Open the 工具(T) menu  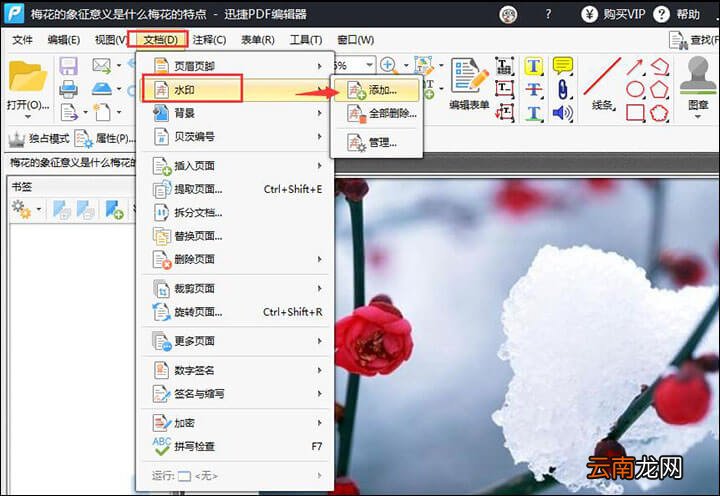[x=306, y=40]
